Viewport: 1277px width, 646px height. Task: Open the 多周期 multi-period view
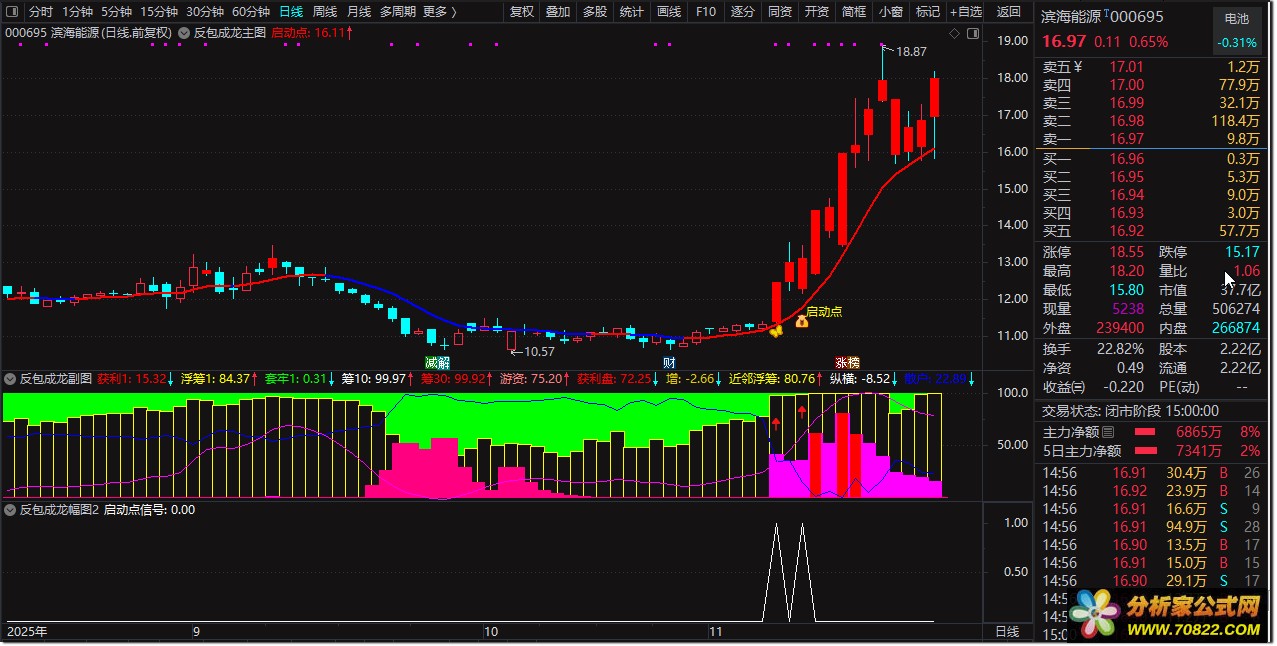click(x=398, y=12)
